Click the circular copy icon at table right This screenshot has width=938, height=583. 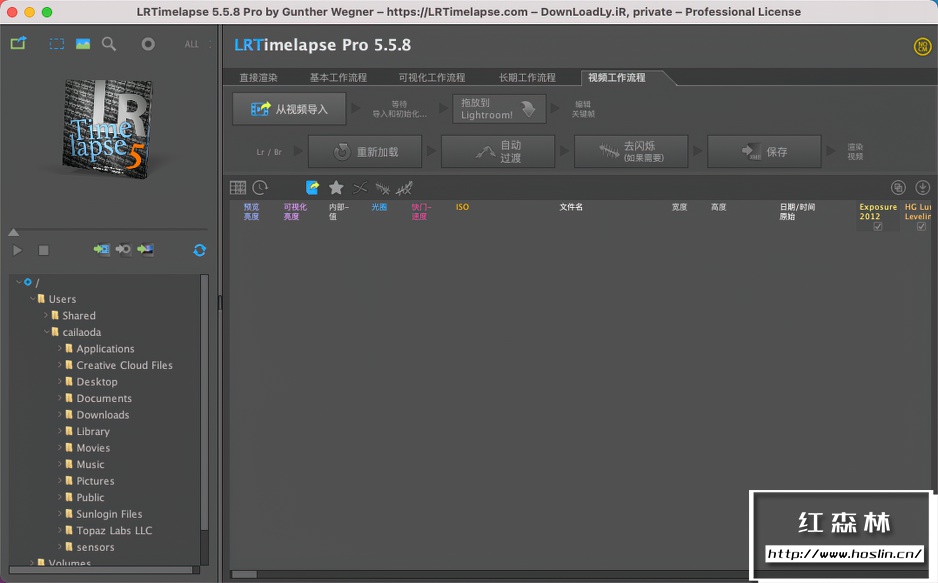pyautogui.click(x=898, y=188)
